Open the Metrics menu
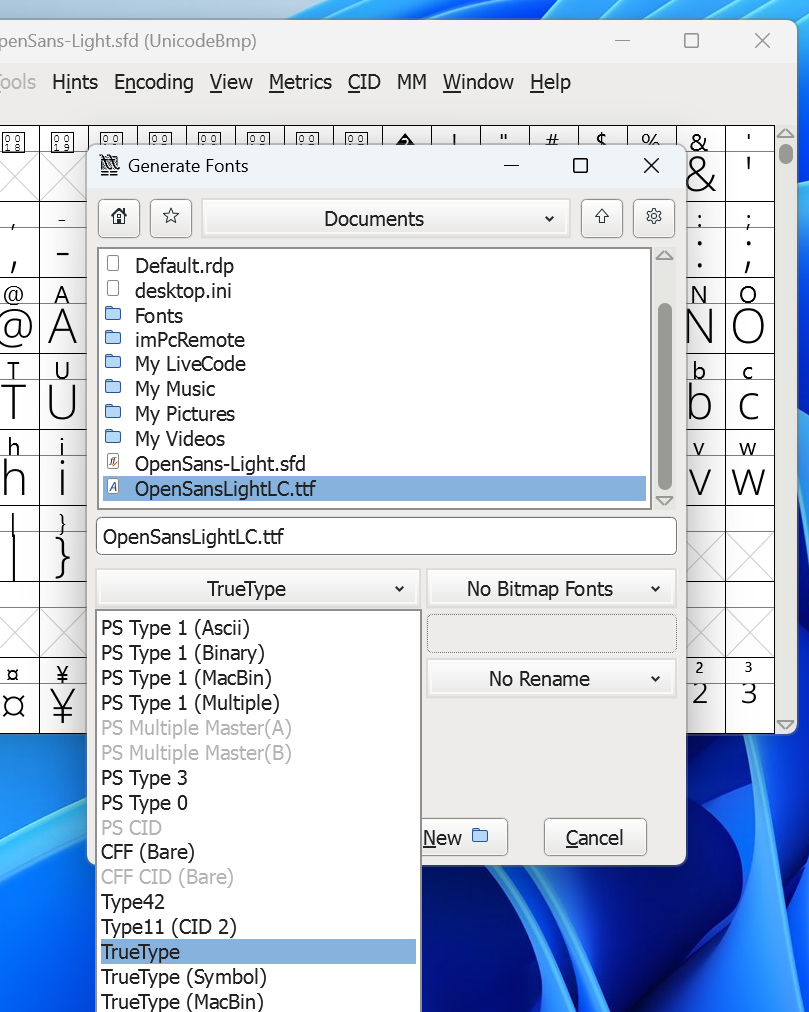This screenshot has width=809, height=1012. 300,82
